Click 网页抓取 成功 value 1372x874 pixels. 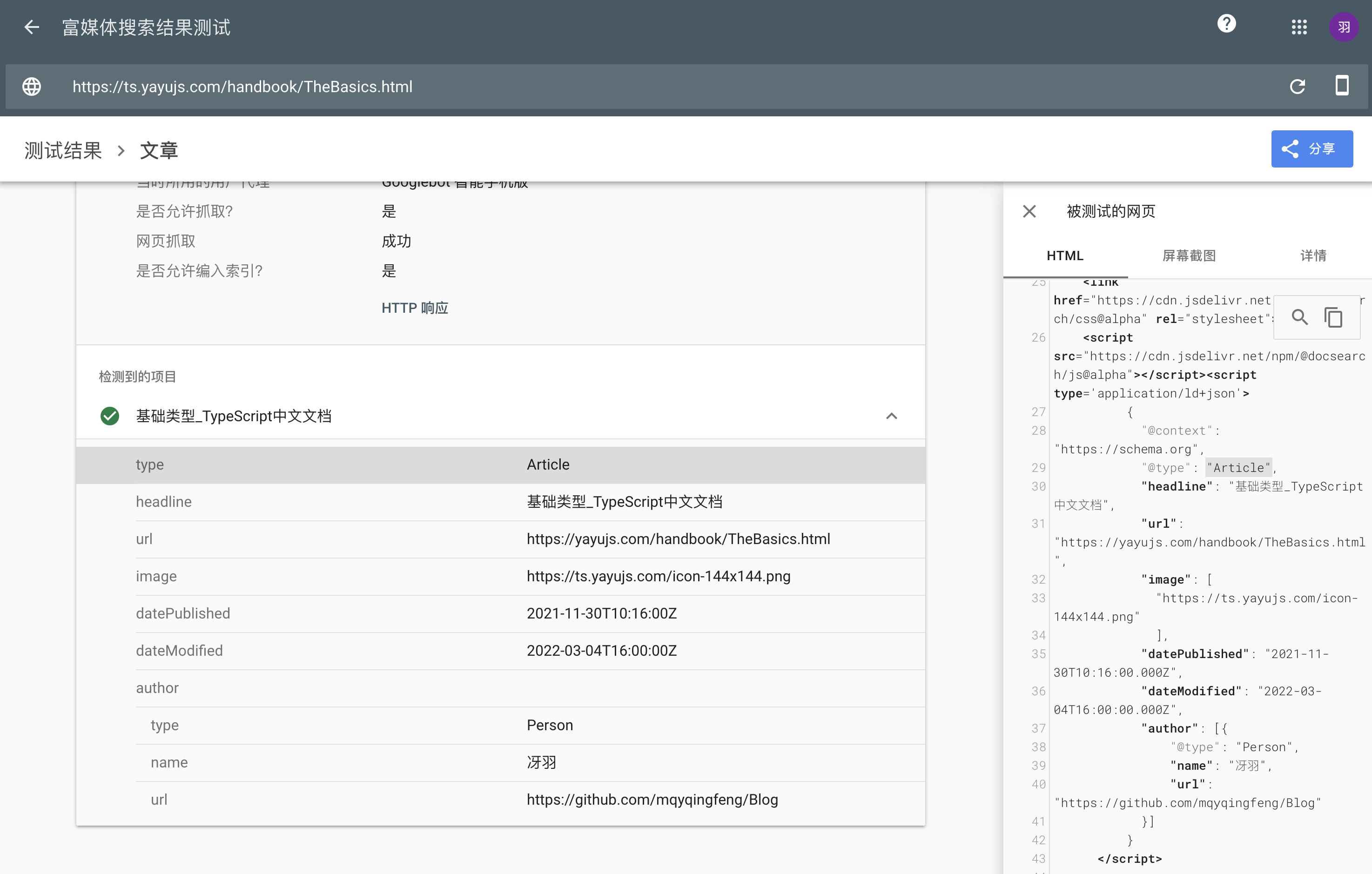click(396, 241)
